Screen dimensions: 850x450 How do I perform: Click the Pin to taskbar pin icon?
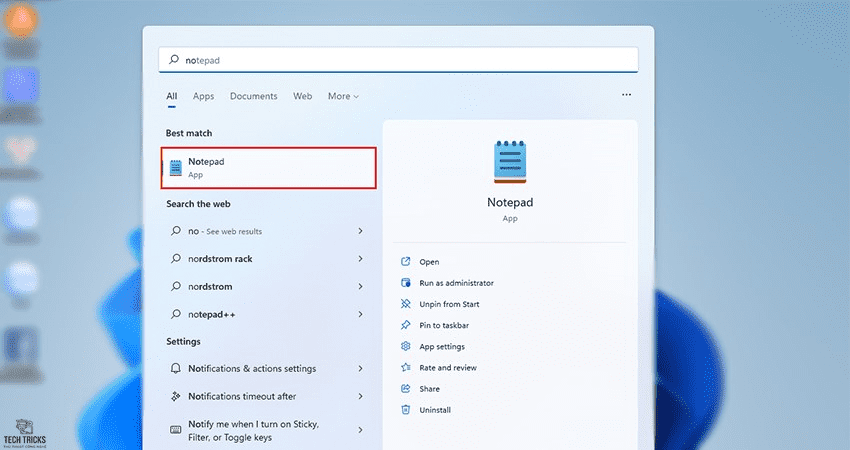tap(405, 325)
